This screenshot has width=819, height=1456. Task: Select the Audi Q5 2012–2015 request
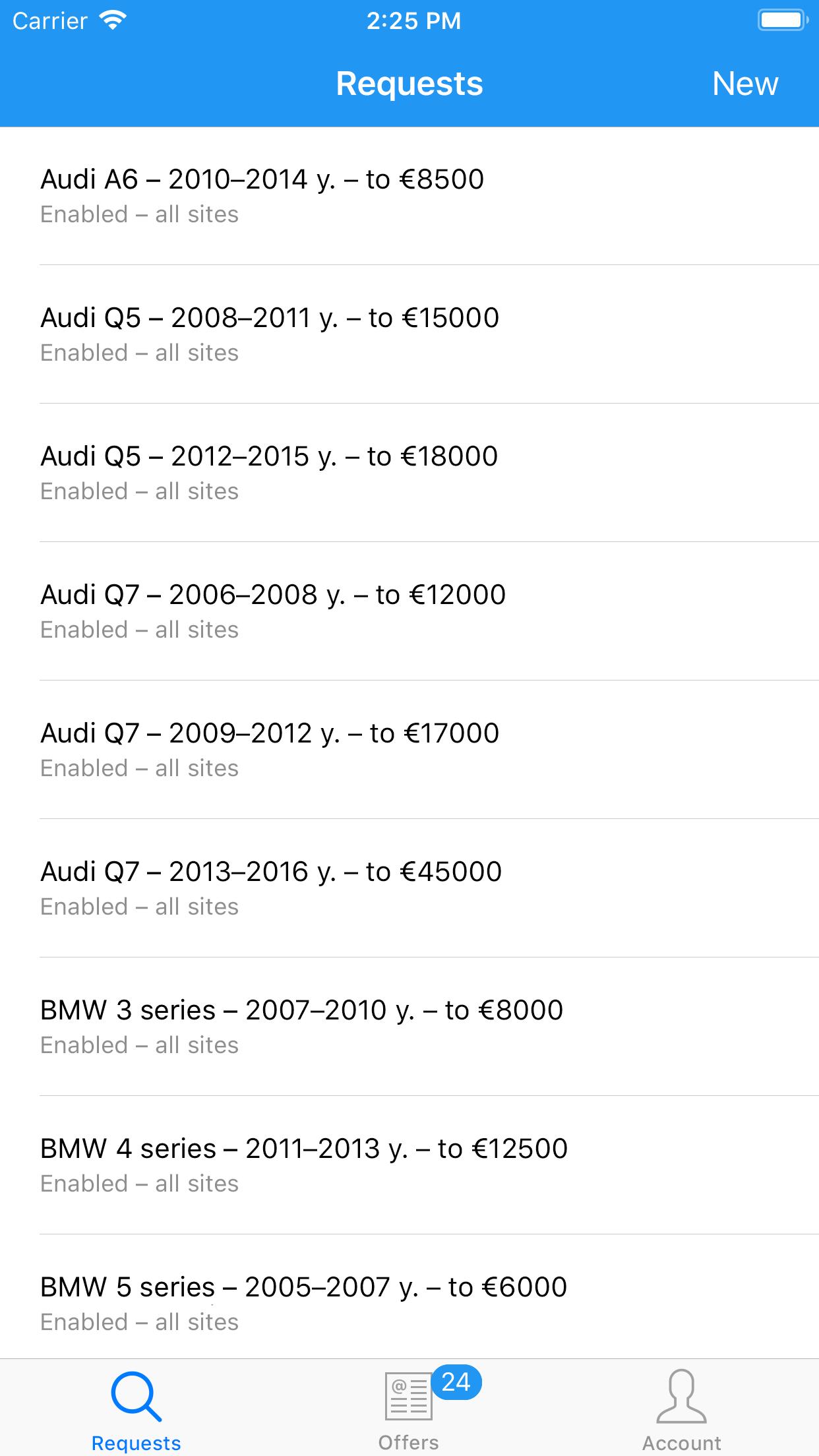coord(409,473)
